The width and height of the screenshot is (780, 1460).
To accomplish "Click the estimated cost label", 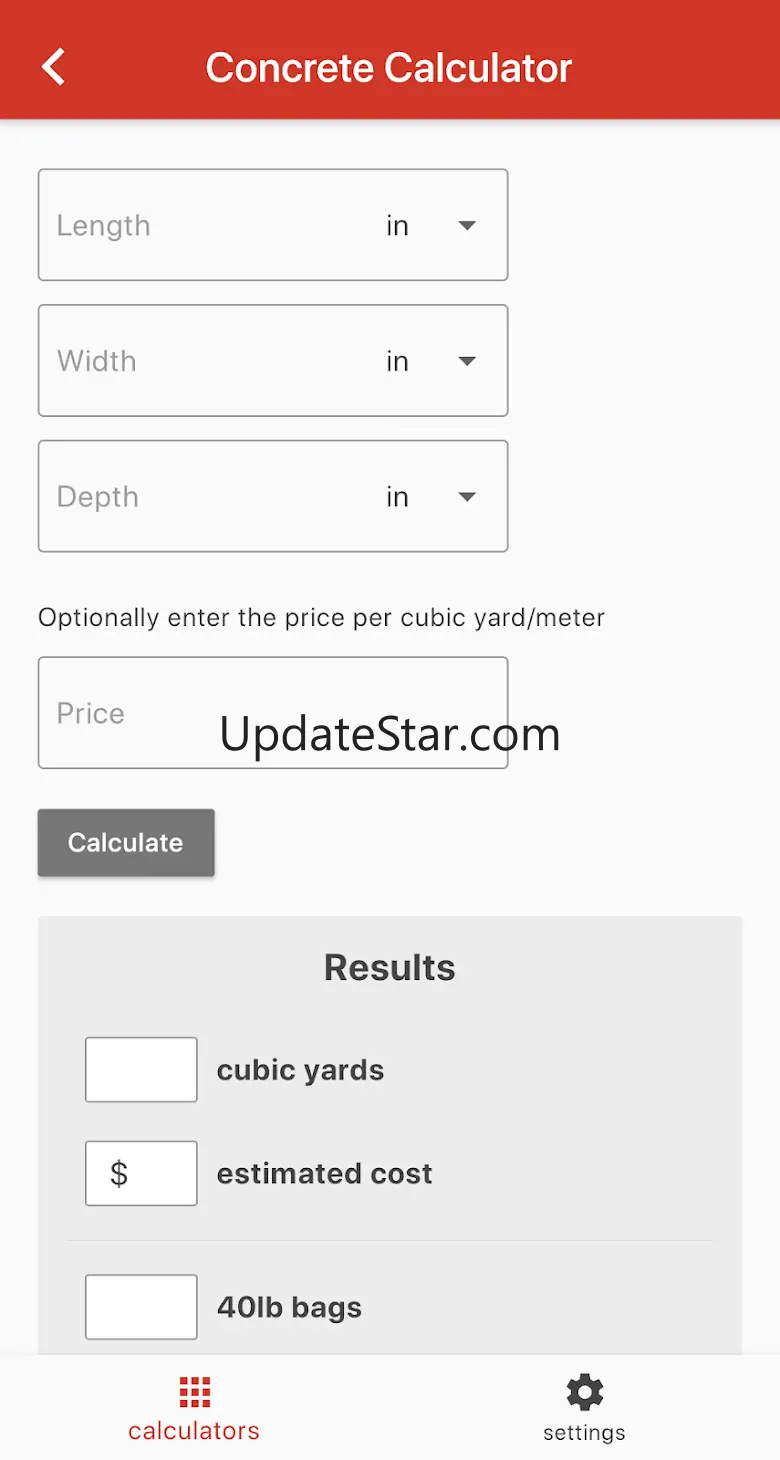I will (324, 1173).
